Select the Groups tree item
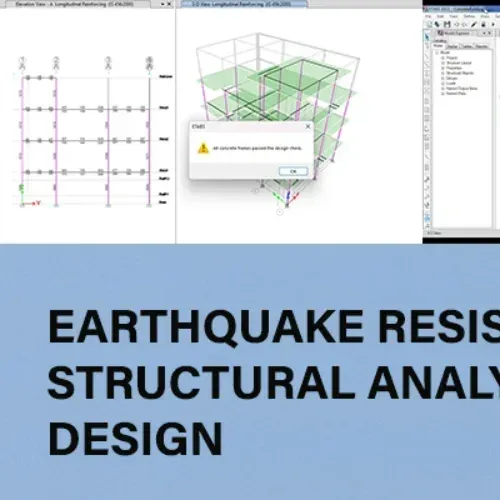The width and height of the screenshot is (500, 500). pyautogui.click(x=452, y=78)
